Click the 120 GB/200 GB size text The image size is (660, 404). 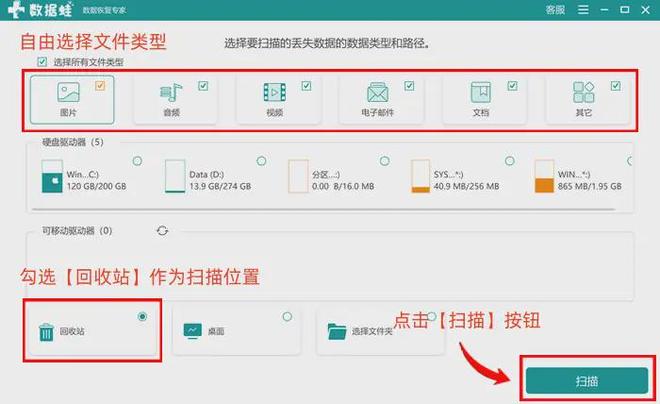pyautogui.click(x=96, y=186)
